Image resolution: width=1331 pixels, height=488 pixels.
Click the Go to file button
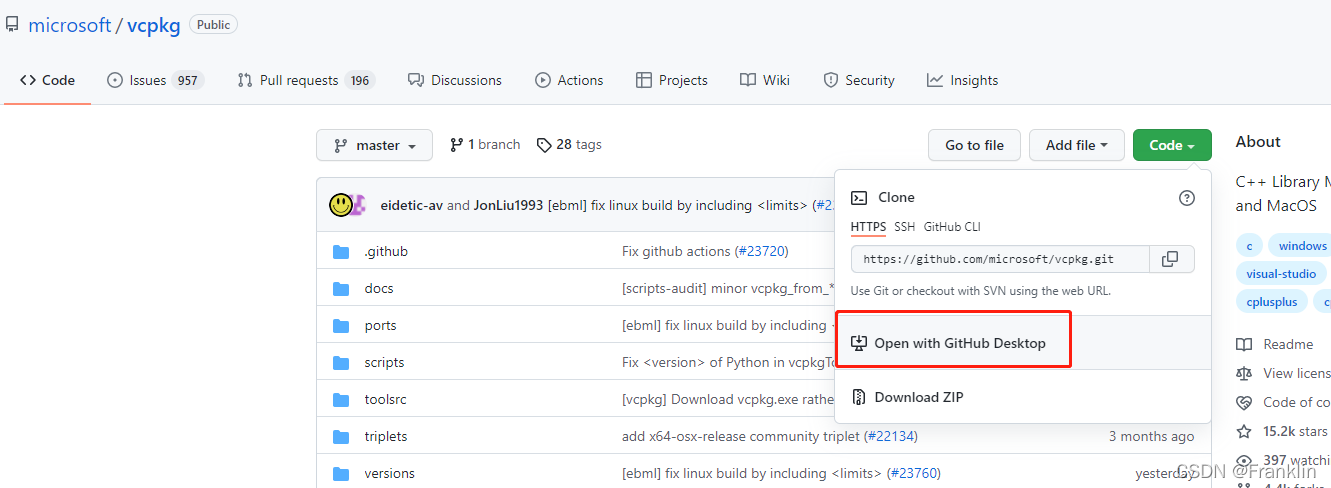(x=974, y=145)
